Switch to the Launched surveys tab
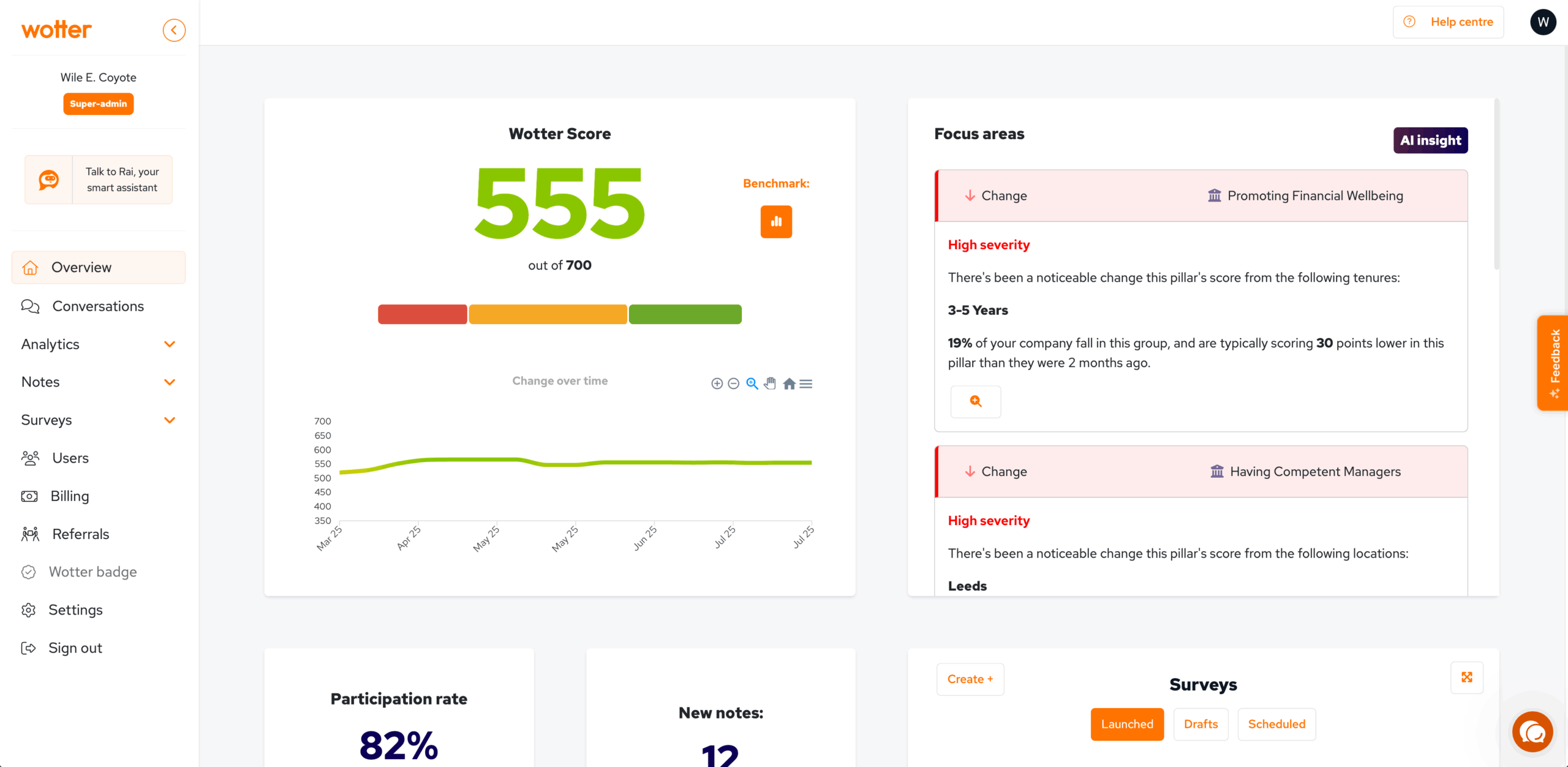Viewport: 1568px width, 767px height. point(1127,724)
